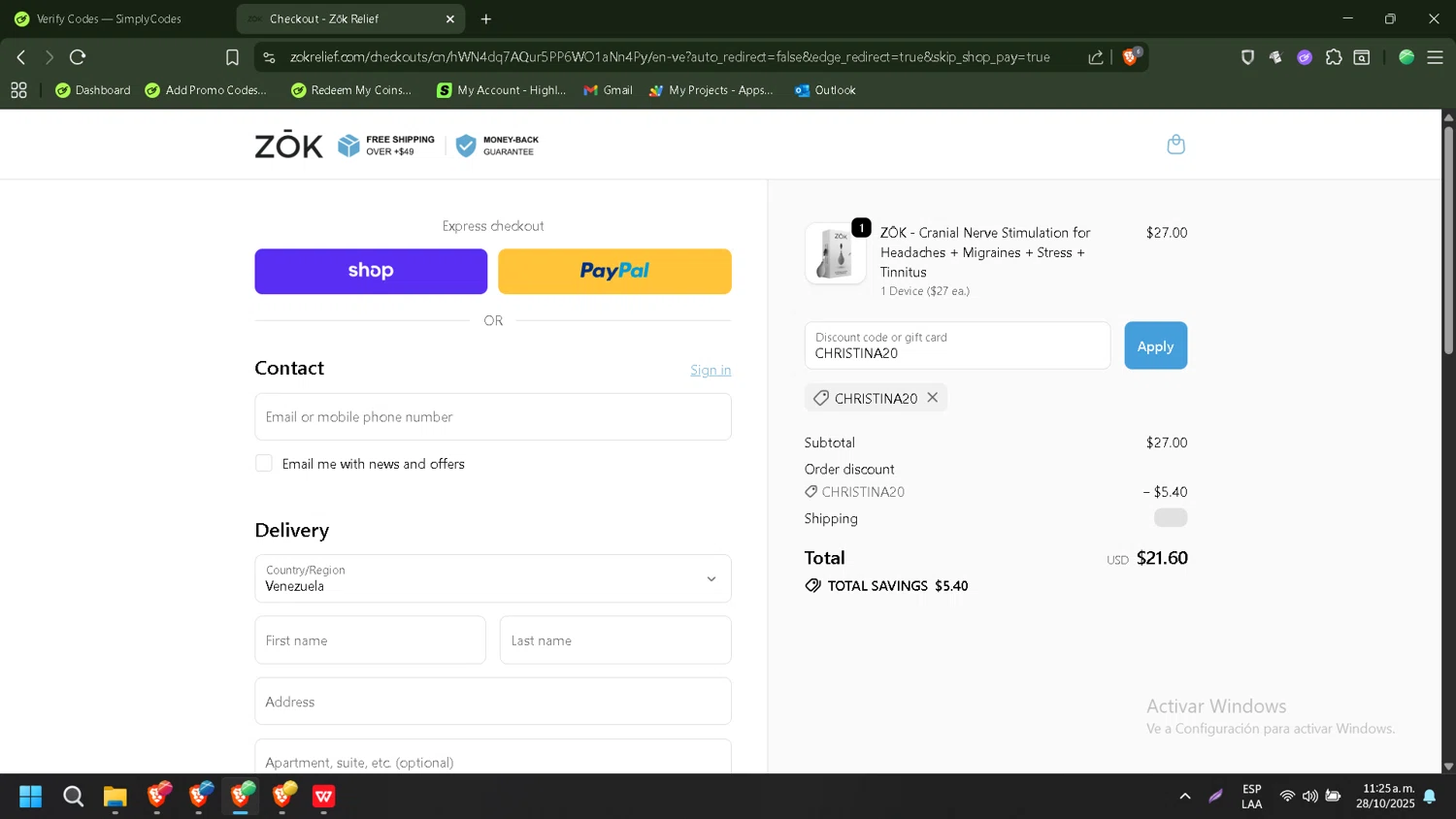Open the WPS red icon on taskbar
Viewport: 1456px width, 819px height.
[x=323, y=797]
